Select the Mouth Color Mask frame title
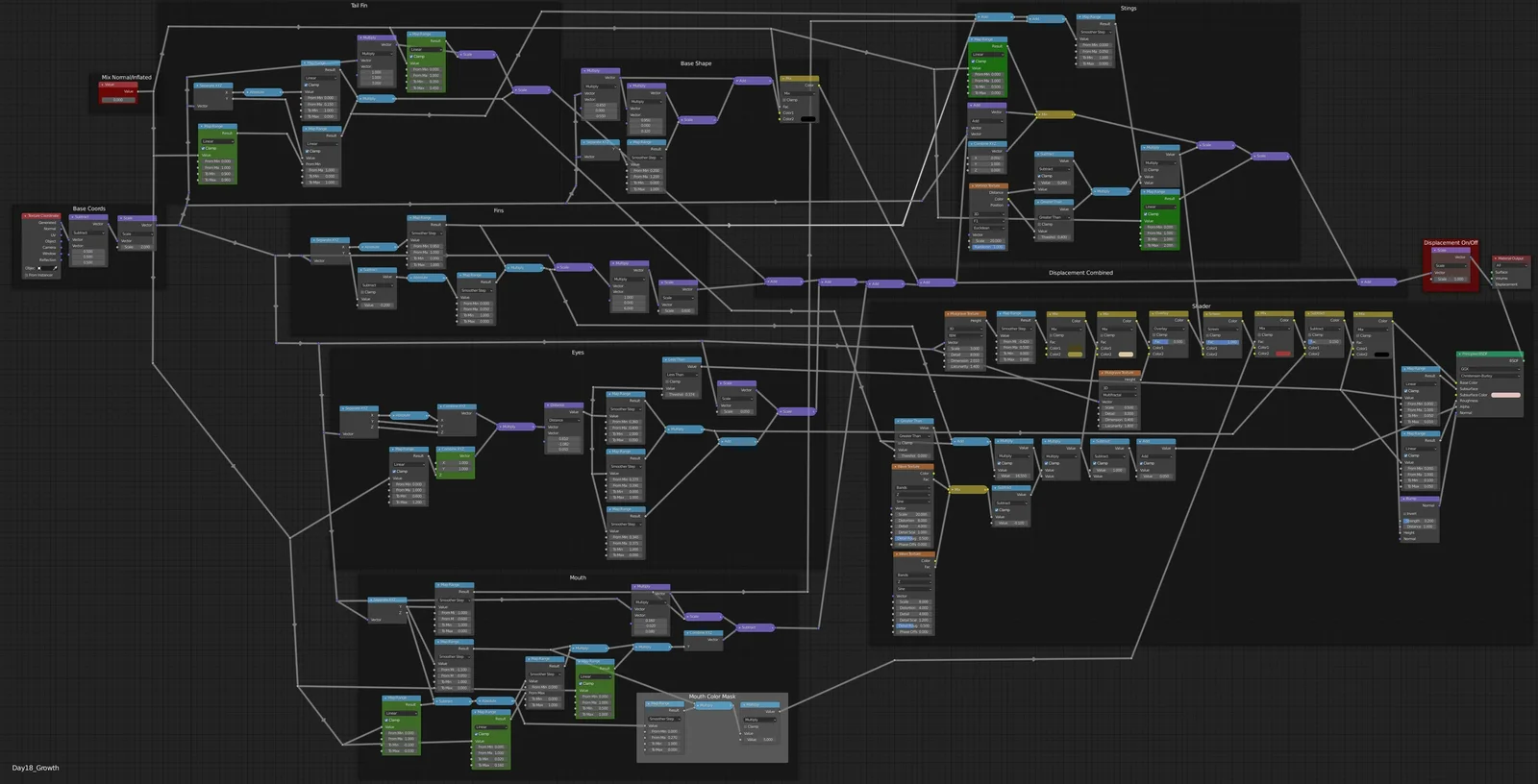Image resolution: width=1538 pixels, height=784 pixels. (x=711, y=697)
